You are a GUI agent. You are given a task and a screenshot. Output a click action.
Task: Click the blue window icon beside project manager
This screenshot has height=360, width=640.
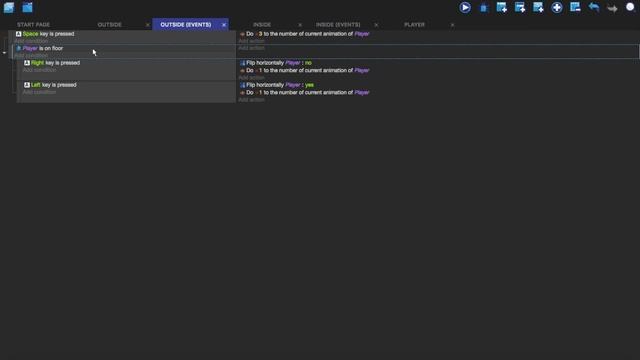[27, 7]
